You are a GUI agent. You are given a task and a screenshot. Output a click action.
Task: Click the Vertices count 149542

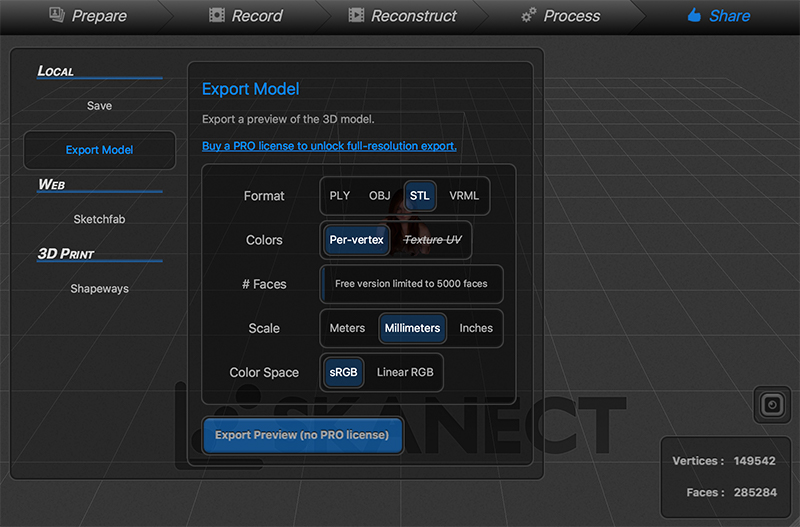tap(755, 461)
